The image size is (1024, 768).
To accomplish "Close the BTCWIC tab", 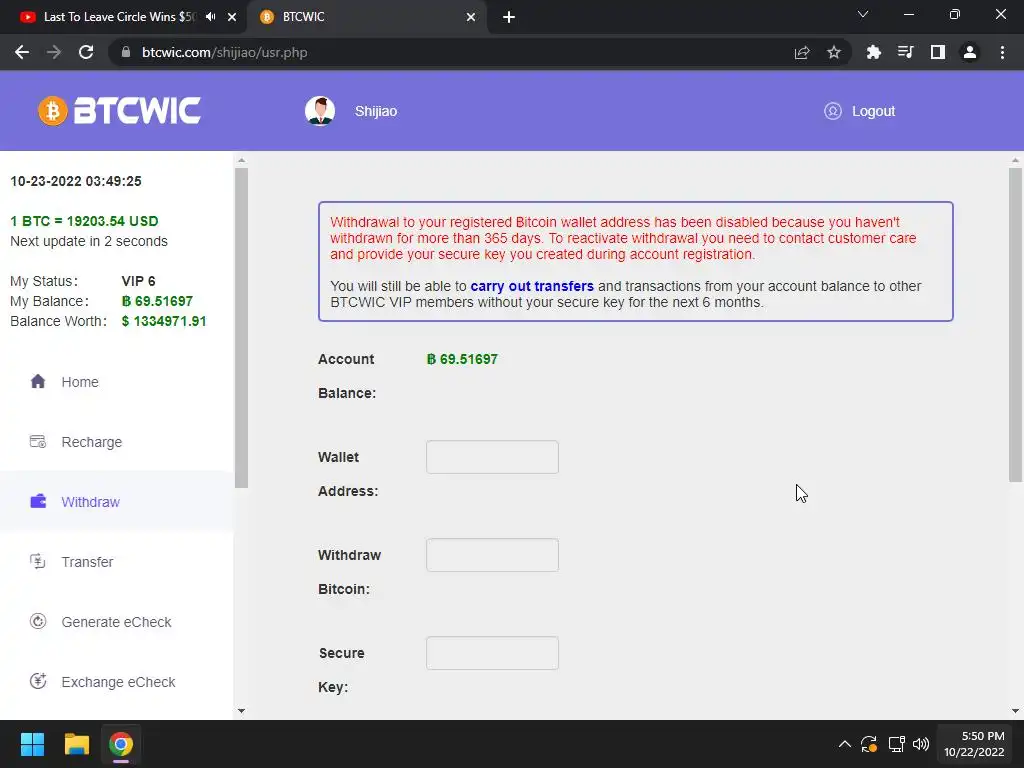I will (x=471, y=17).
